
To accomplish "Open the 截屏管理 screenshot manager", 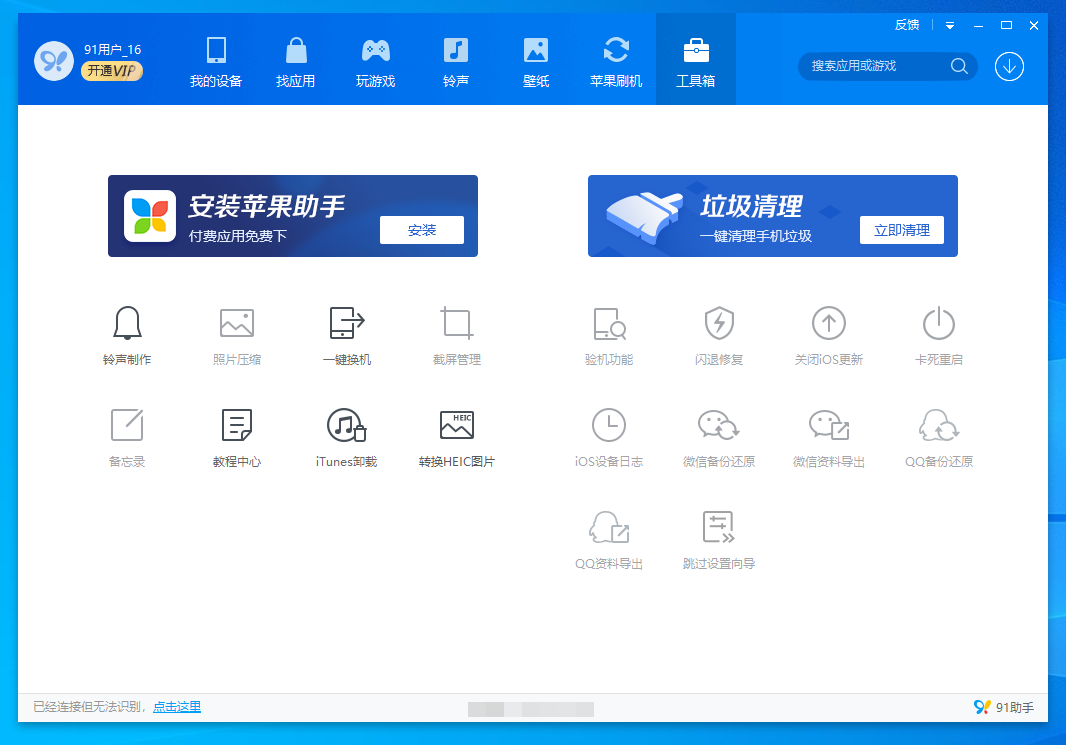I will [x=456, y=324].
